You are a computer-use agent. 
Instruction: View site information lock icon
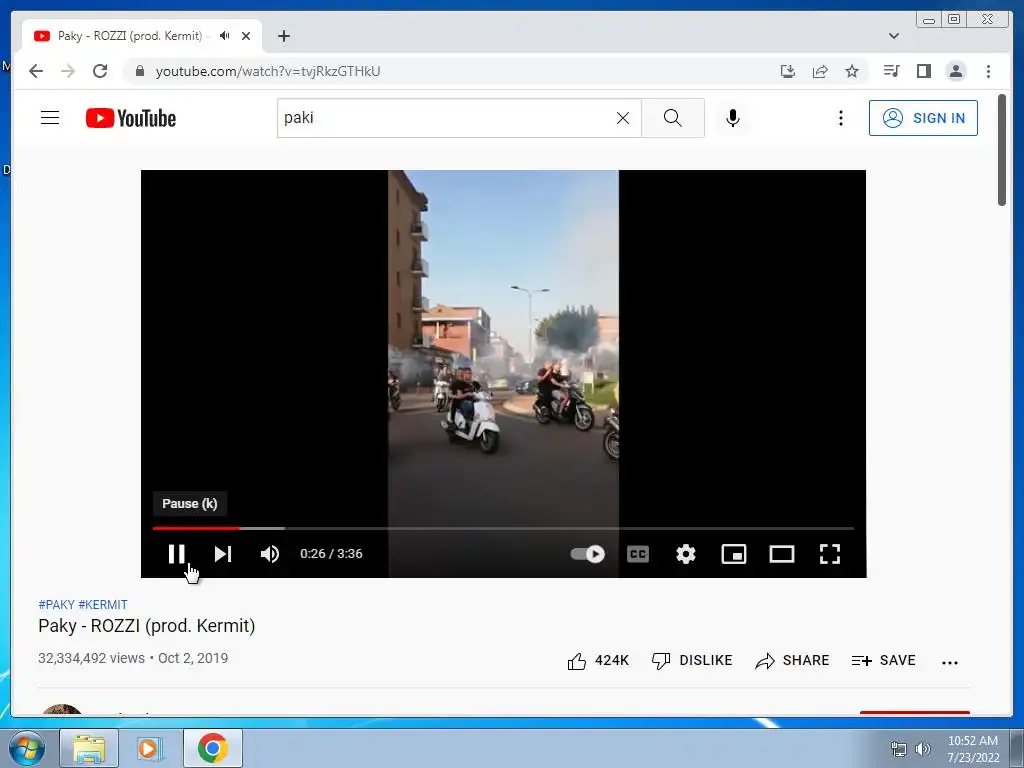tap(139, 71)
